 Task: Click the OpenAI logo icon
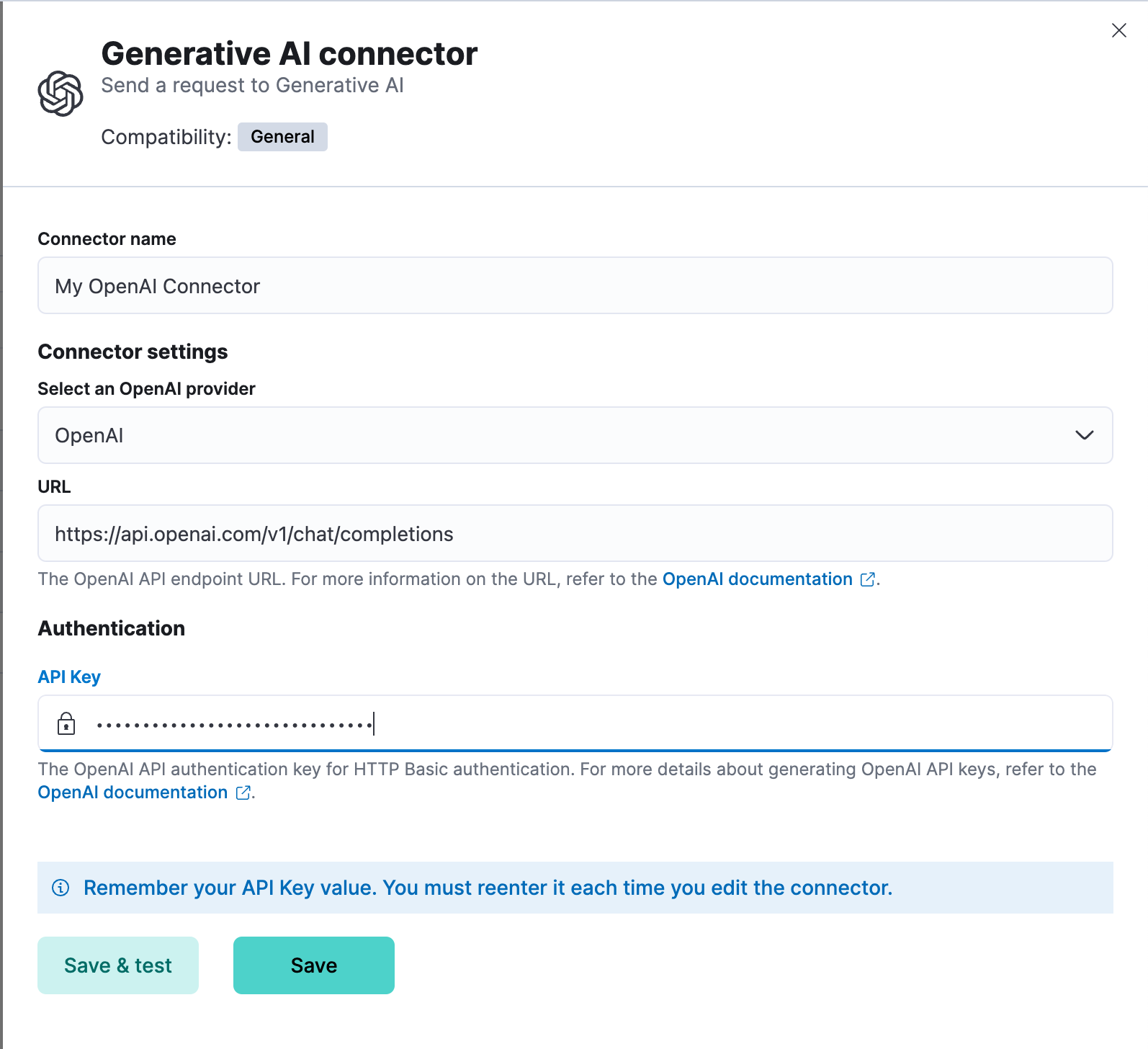(x=61, y=91)
